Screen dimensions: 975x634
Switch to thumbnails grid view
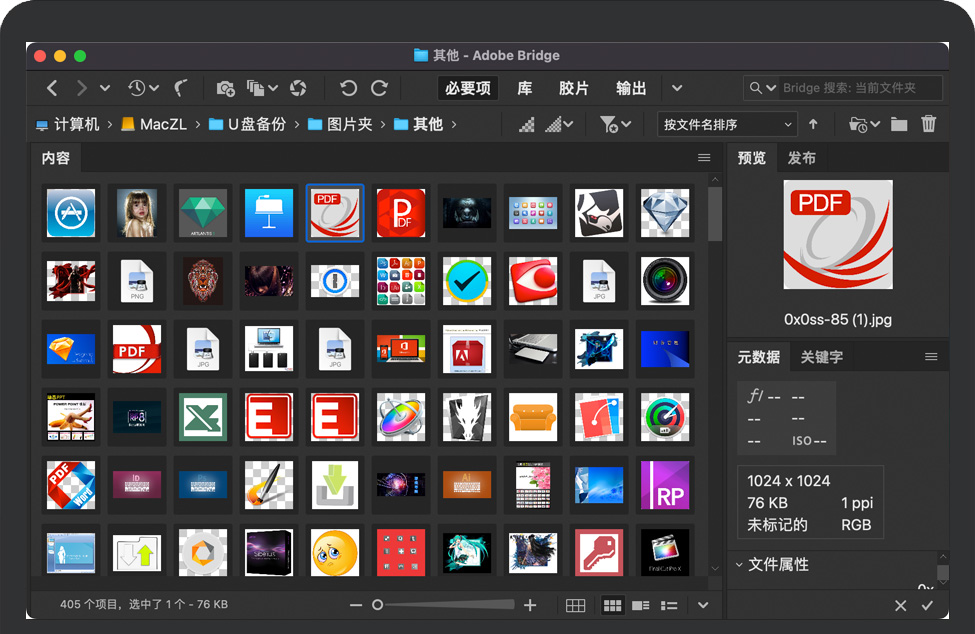tap(612, 606)
